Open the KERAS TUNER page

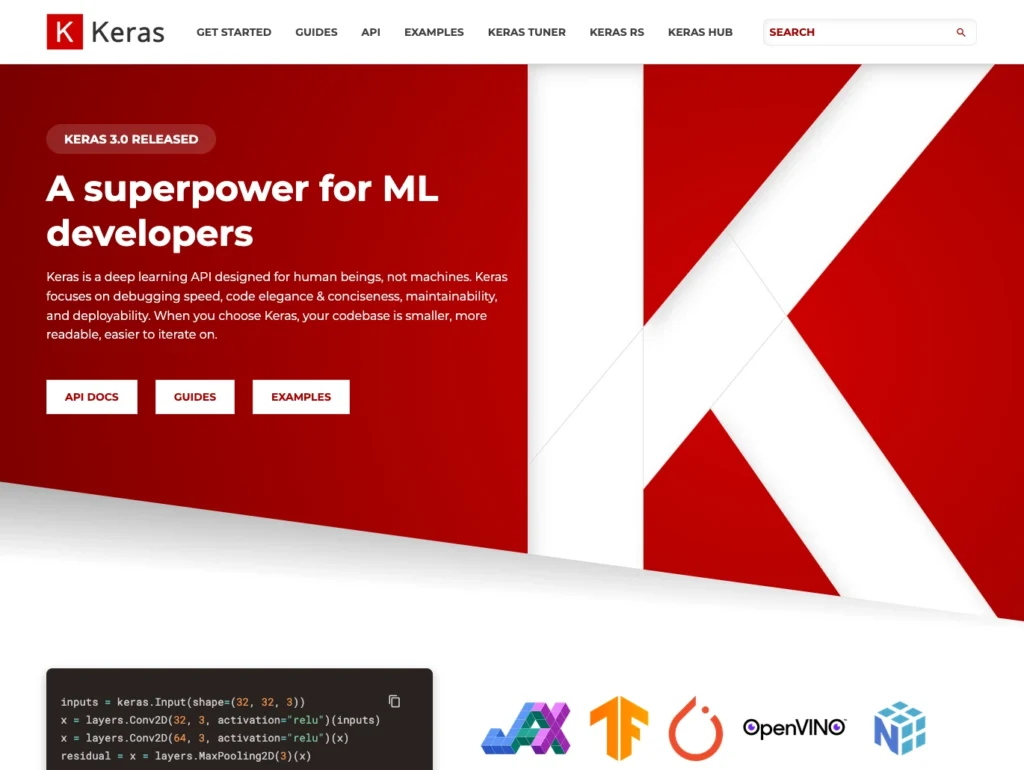point(526,32)
